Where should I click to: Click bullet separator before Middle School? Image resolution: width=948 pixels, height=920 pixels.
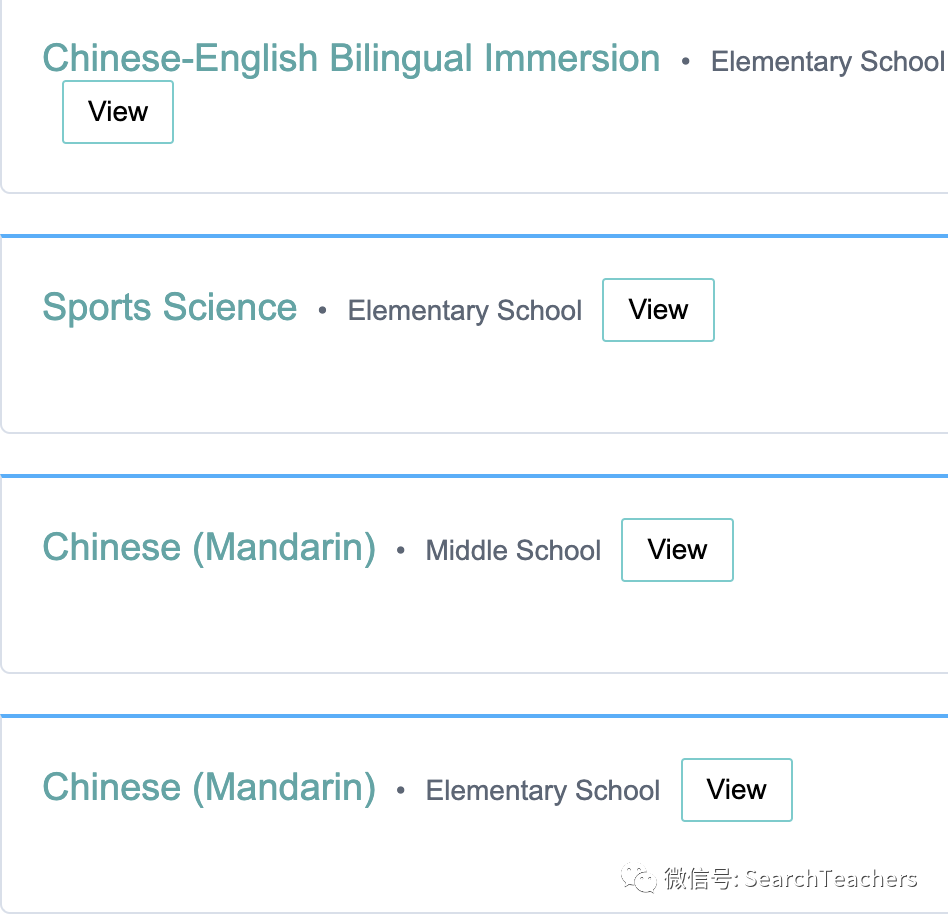pos(400,551)
